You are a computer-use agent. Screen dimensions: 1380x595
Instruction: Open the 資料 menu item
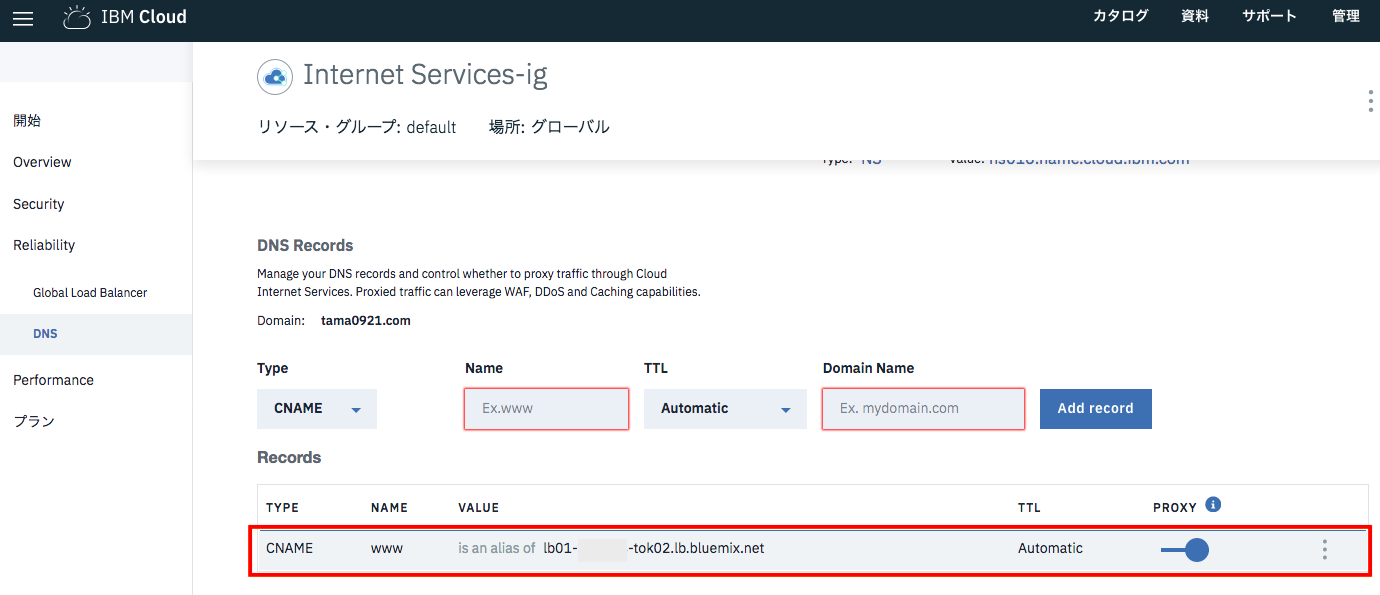click(x=1194, y=16)
